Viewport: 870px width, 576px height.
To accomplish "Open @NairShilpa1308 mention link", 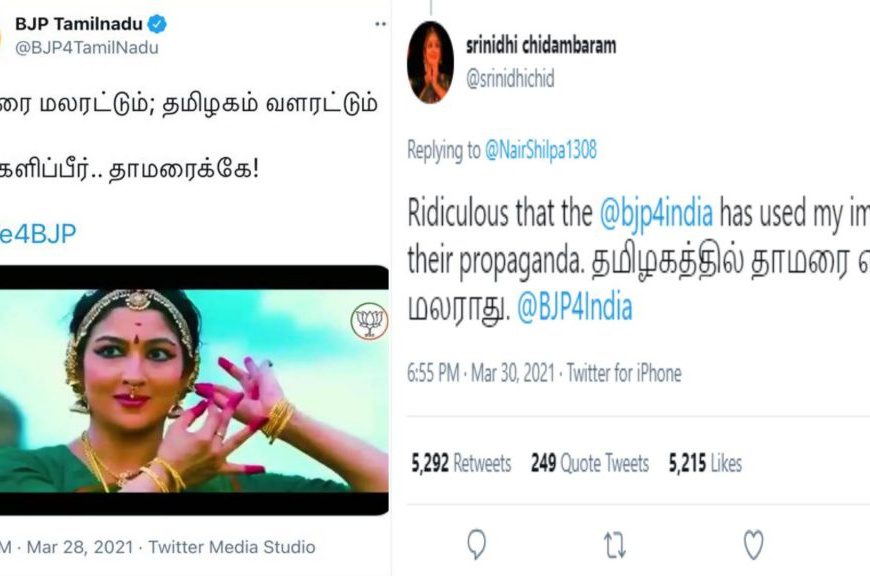I will point(541,150).
